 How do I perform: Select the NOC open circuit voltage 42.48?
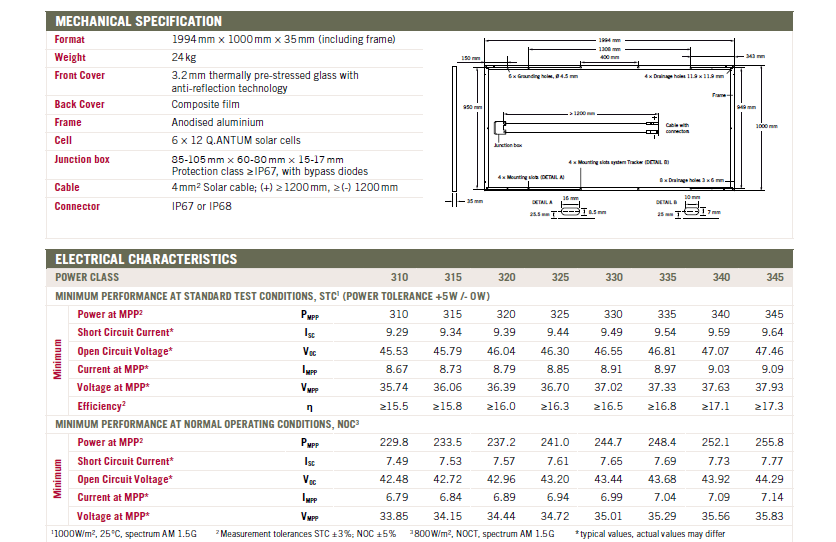394,479
